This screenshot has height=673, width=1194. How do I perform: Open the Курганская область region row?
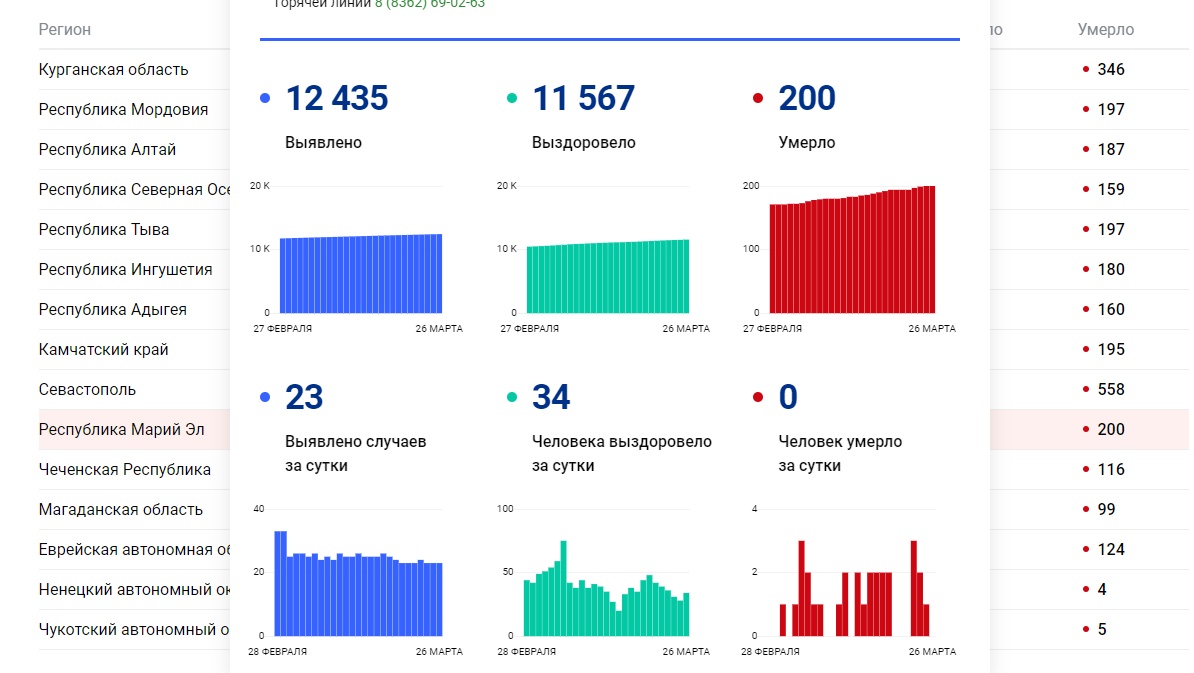click(113, 69)
